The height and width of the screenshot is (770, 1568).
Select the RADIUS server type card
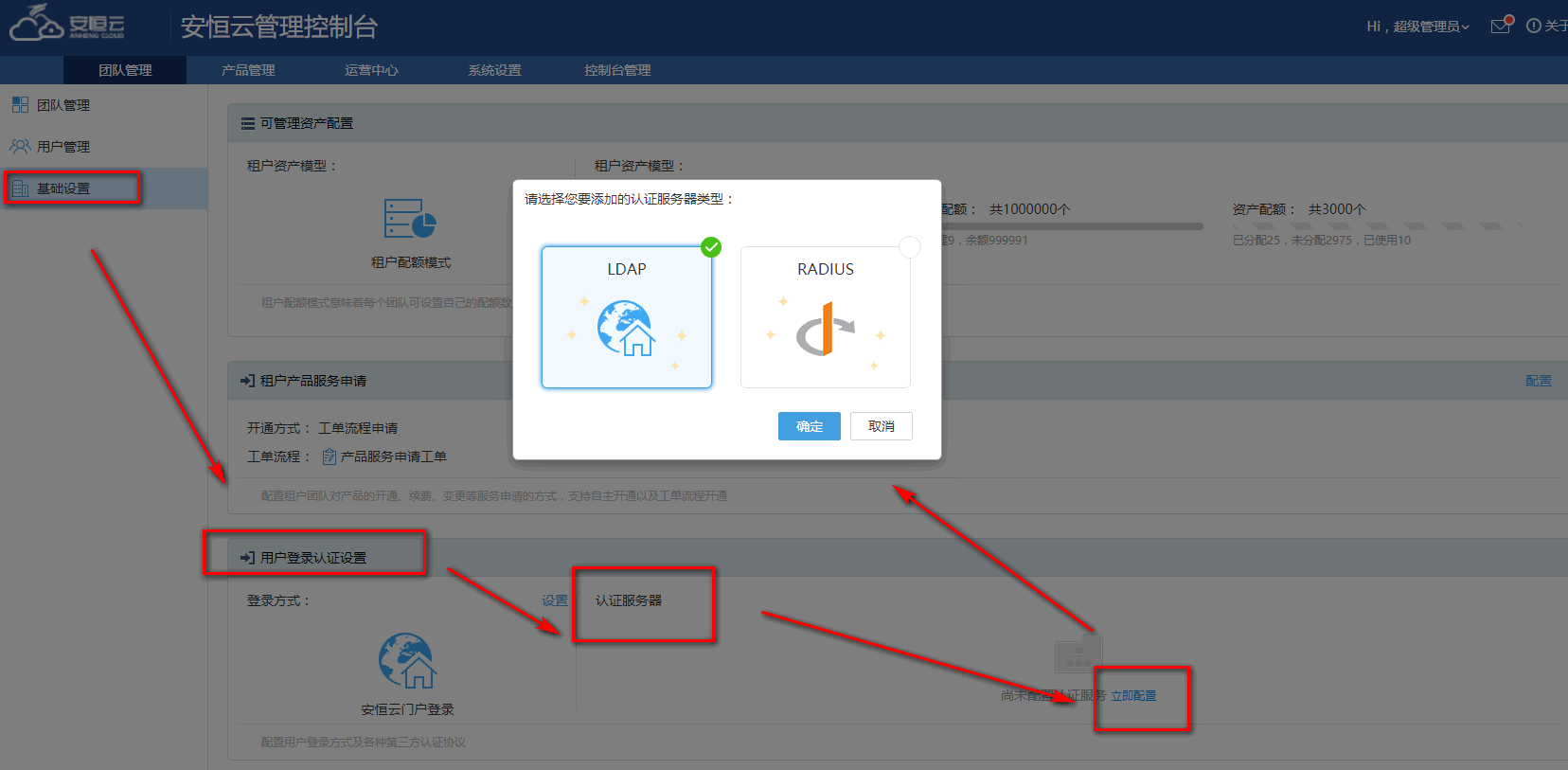(826, 317)
